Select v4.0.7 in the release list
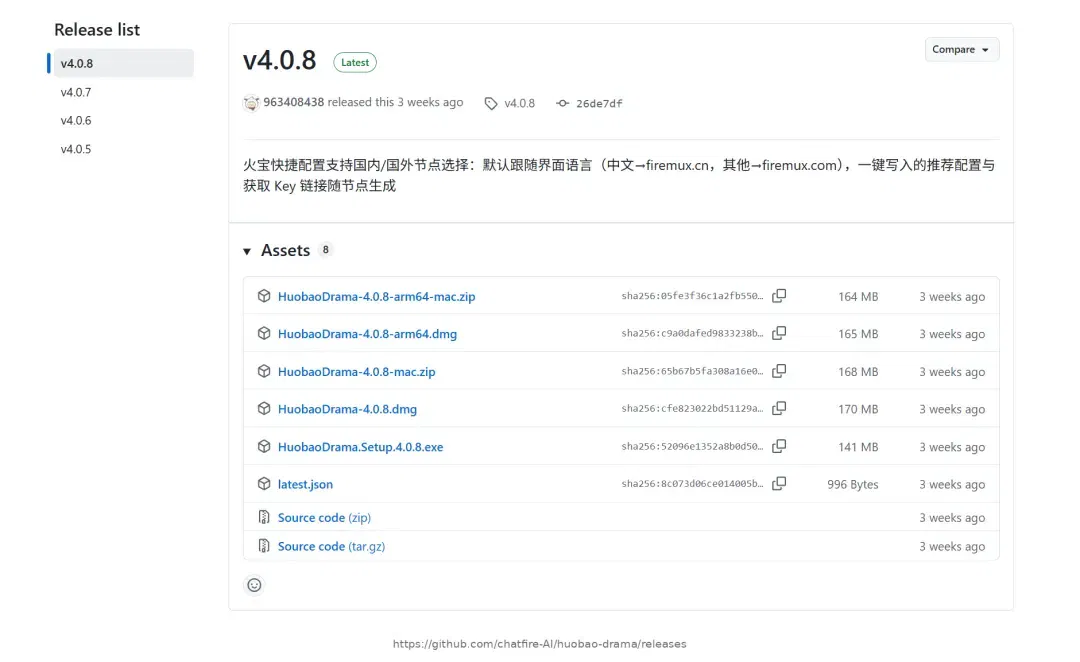The width and height of the screenshot is (1080, 662). click(x=76, y=92)
